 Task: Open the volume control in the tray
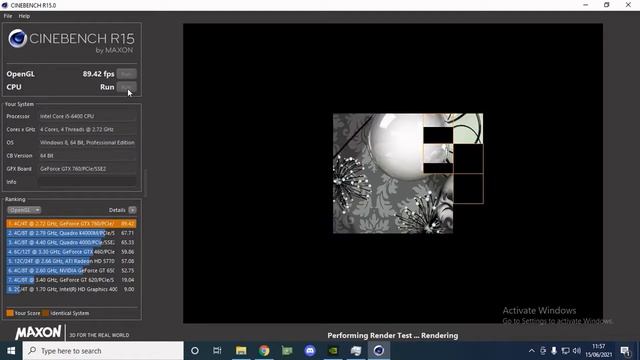(577, 351)
